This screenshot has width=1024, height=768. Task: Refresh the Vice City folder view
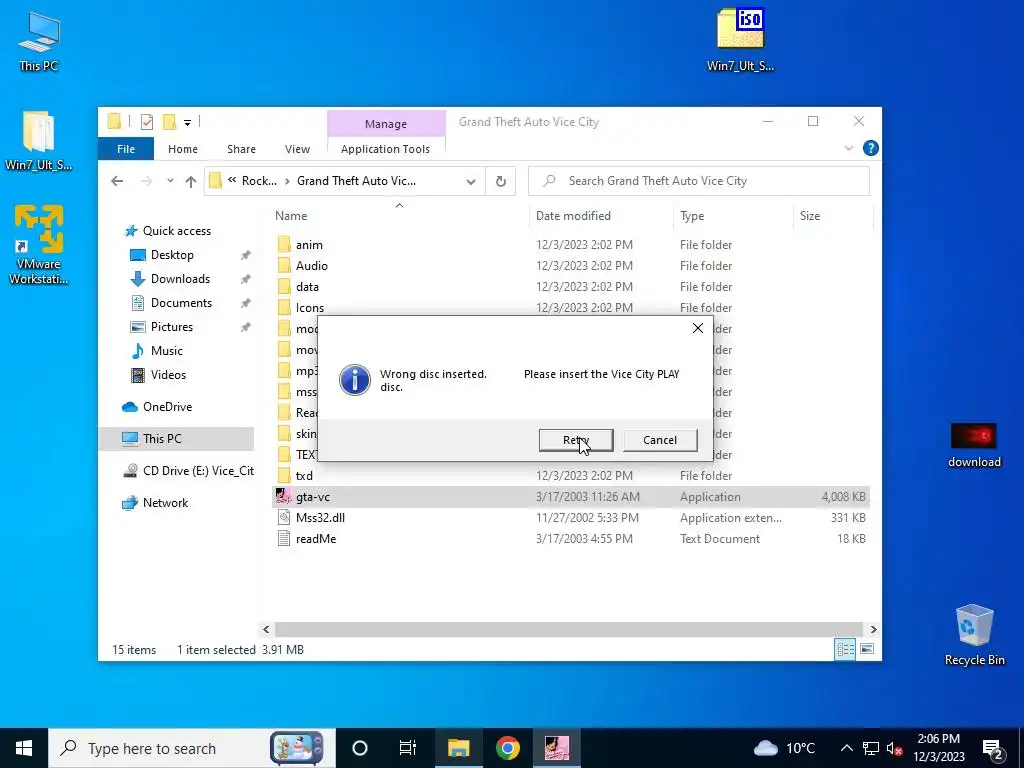501,182
